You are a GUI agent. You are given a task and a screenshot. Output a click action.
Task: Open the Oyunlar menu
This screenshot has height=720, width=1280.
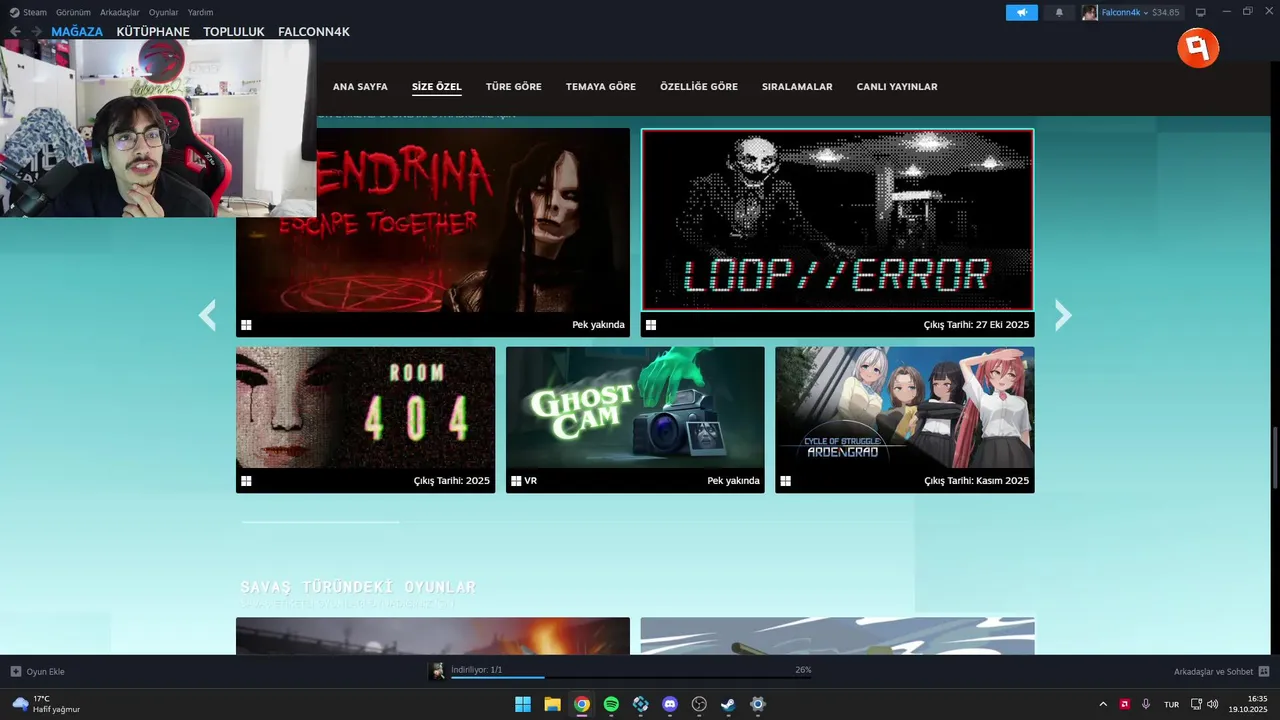(164, 12)
